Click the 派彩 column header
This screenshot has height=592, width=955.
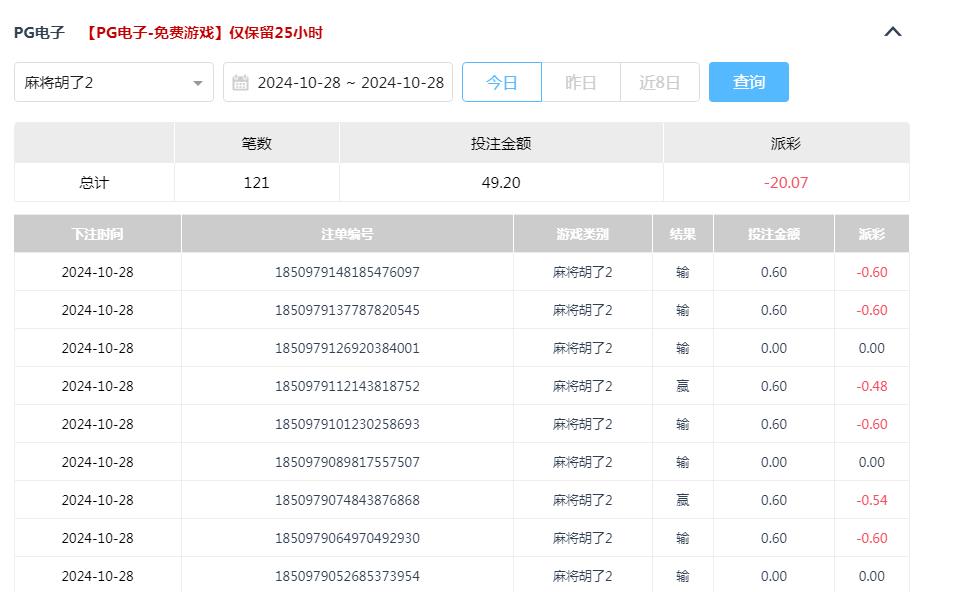871,232
